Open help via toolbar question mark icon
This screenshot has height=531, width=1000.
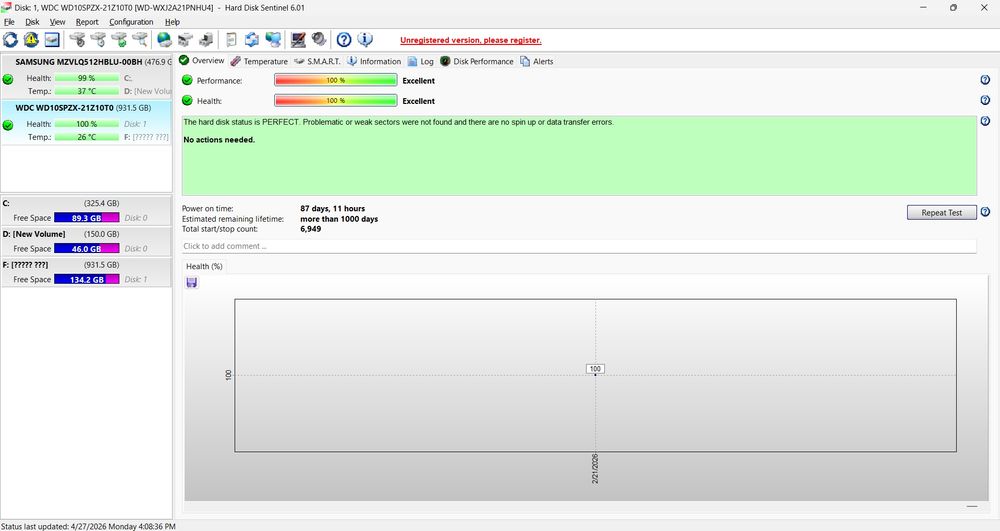click(344, 40)
